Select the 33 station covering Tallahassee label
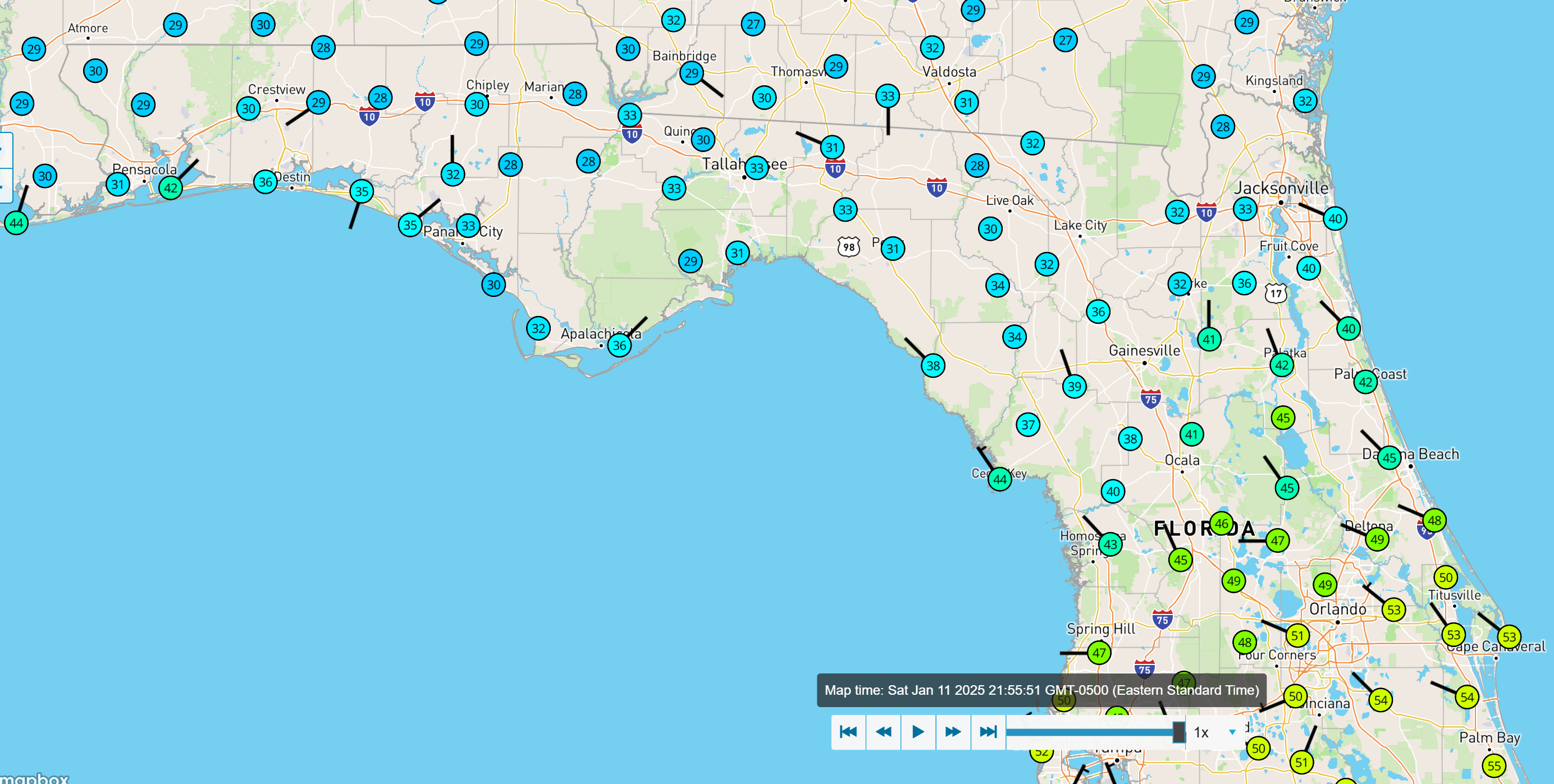 tap(757, 168)
